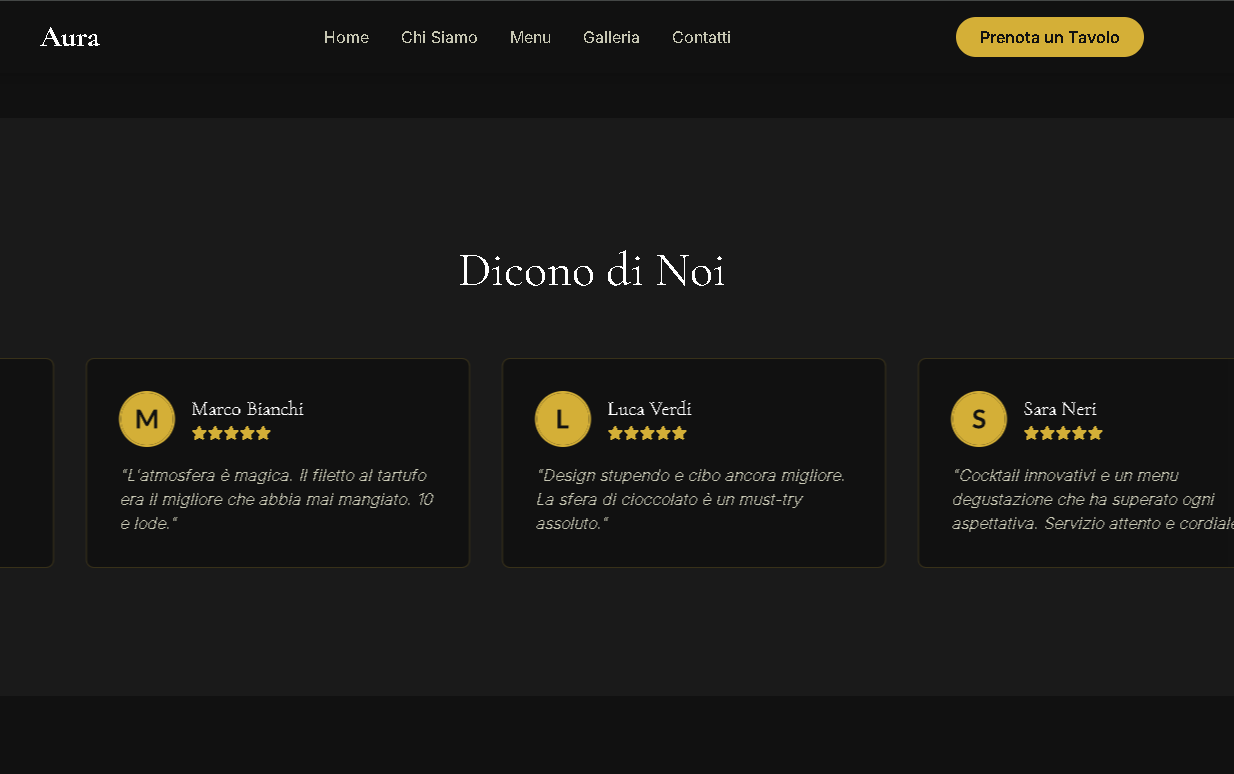Open the Menu nav link
The height and width of the screenshot is (774, 1234).
530,37
